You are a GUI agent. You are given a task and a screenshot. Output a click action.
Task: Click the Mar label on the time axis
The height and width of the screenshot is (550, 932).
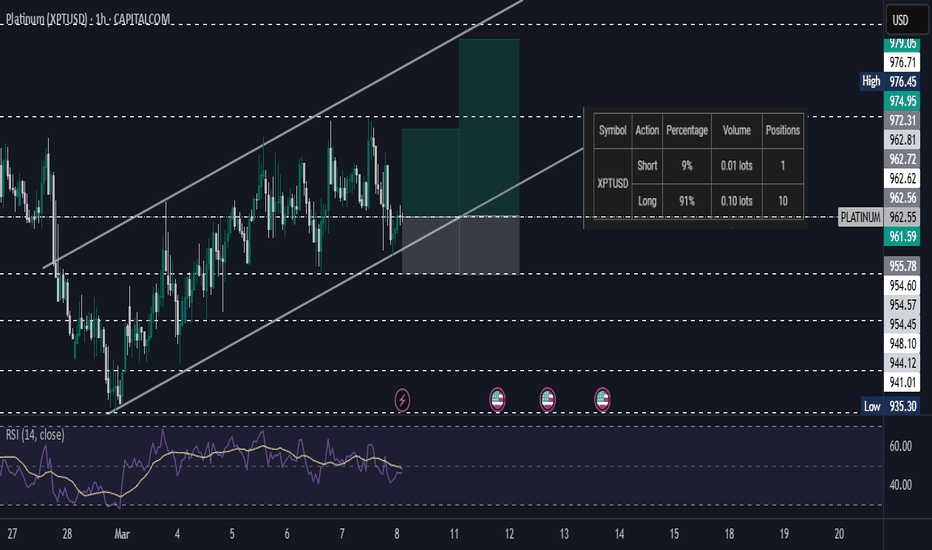[x=122, y=534]
